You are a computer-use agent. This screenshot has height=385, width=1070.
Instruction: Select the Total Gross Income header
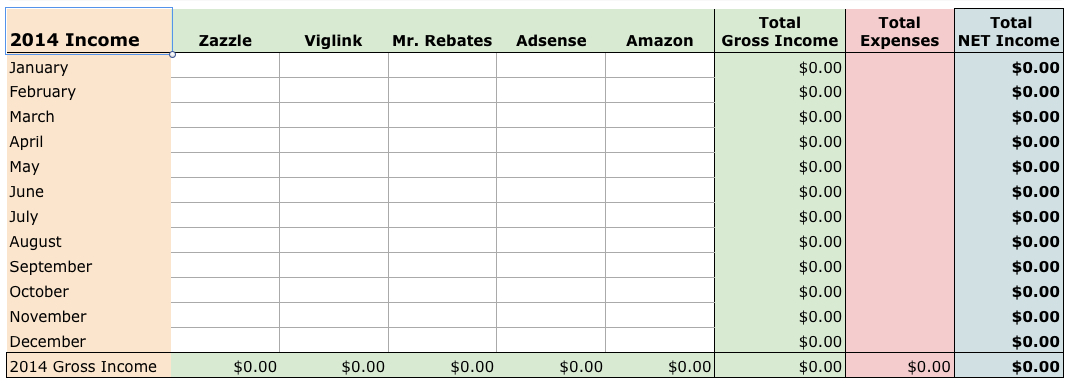[x=780, y=31]
